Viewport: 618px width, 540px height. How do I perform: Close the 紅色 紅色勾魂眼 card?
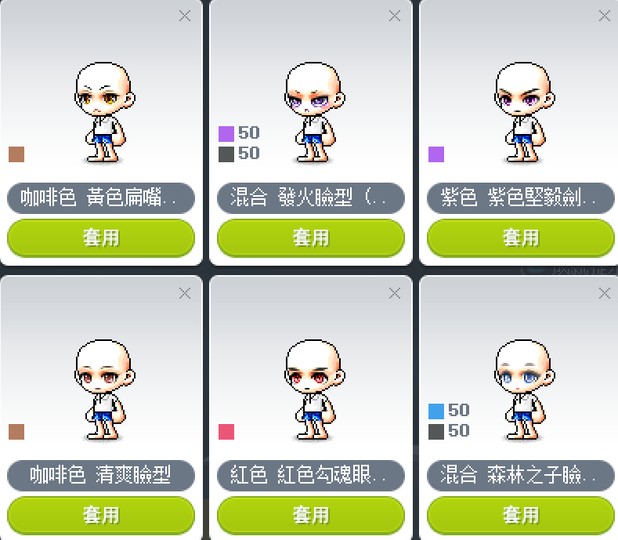click(394, 293)
